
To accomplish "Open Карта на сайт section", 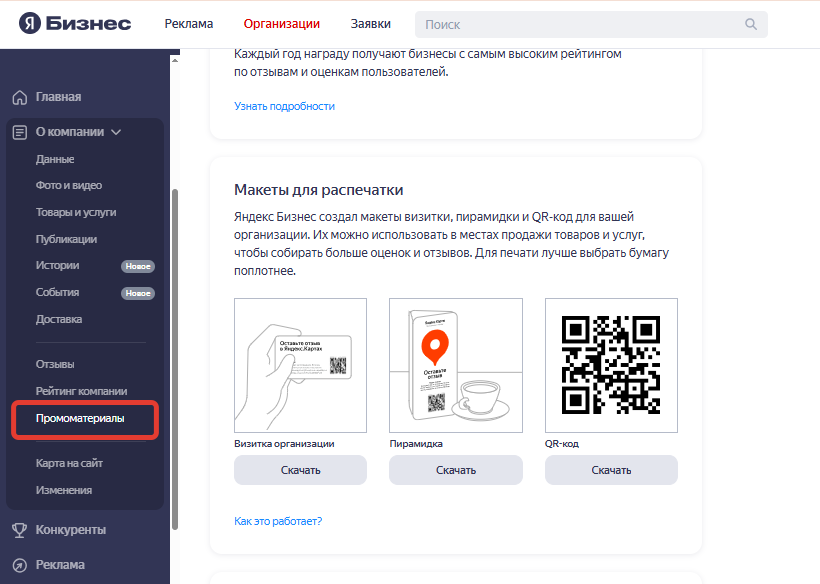I will pos(70,463).
